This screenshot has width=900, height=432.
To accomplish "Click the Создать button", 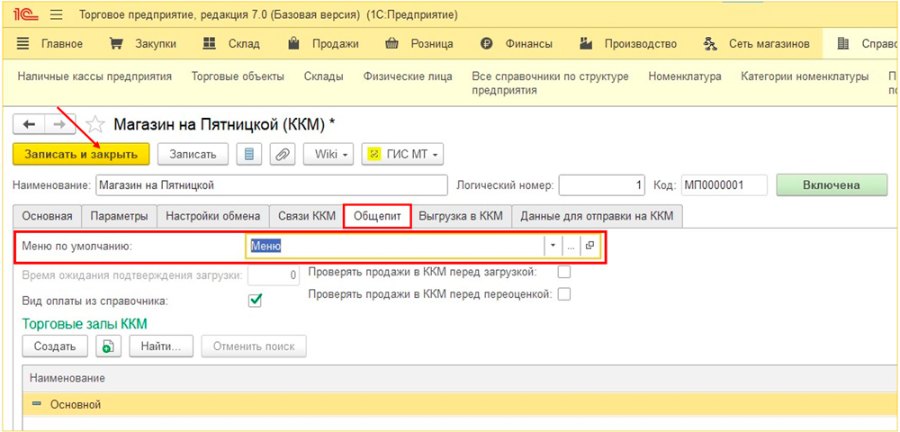I will point(55,346).
